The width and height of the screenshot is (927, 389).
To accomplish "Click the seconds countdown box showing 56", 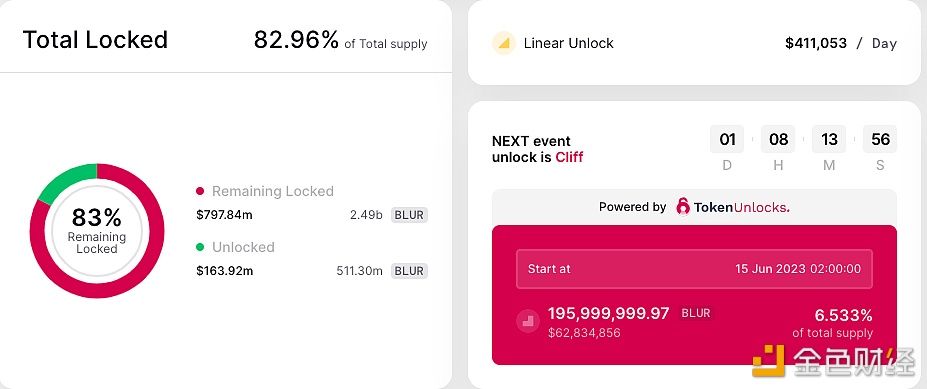I will click(880, 140).
